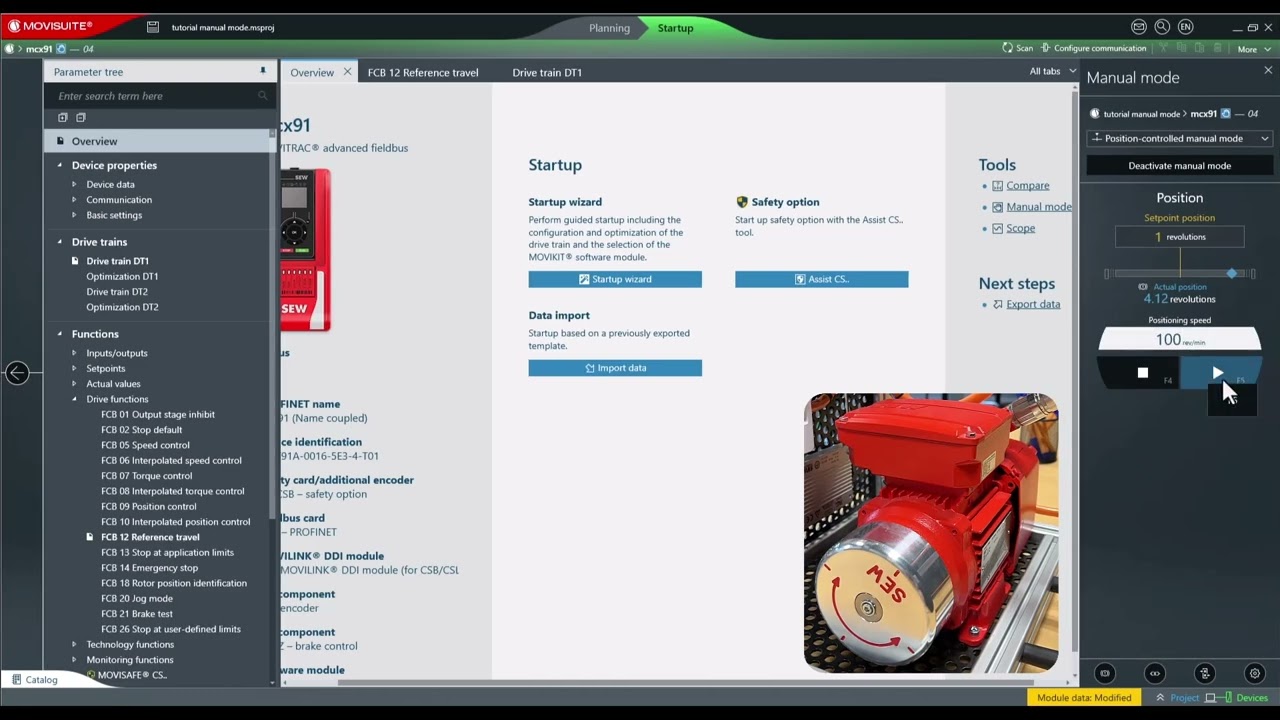Click the Copy toolbar icon
The image size is (1280, 720).
tap(1181, 48)
